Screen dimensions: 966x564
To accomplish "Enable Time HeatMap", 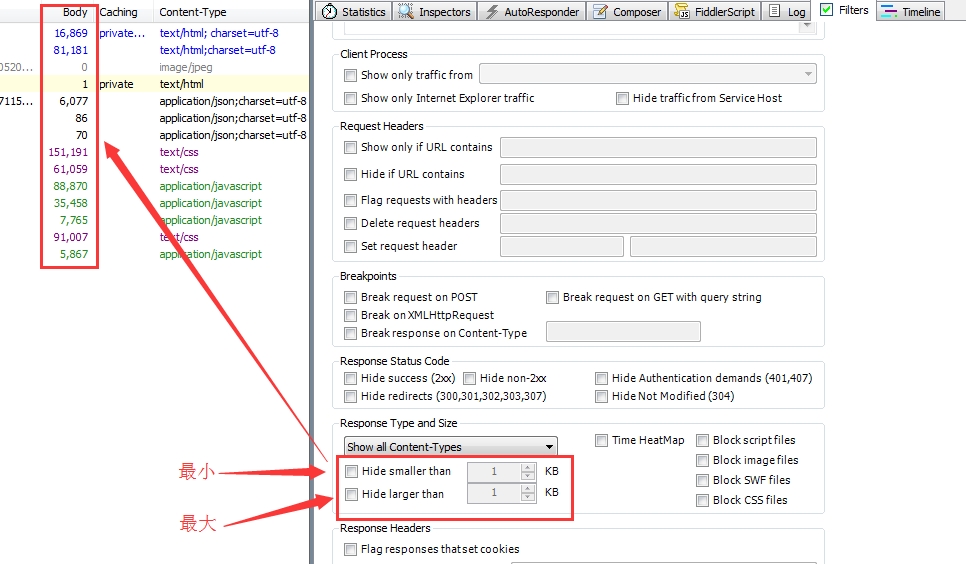I will point(601,440).
